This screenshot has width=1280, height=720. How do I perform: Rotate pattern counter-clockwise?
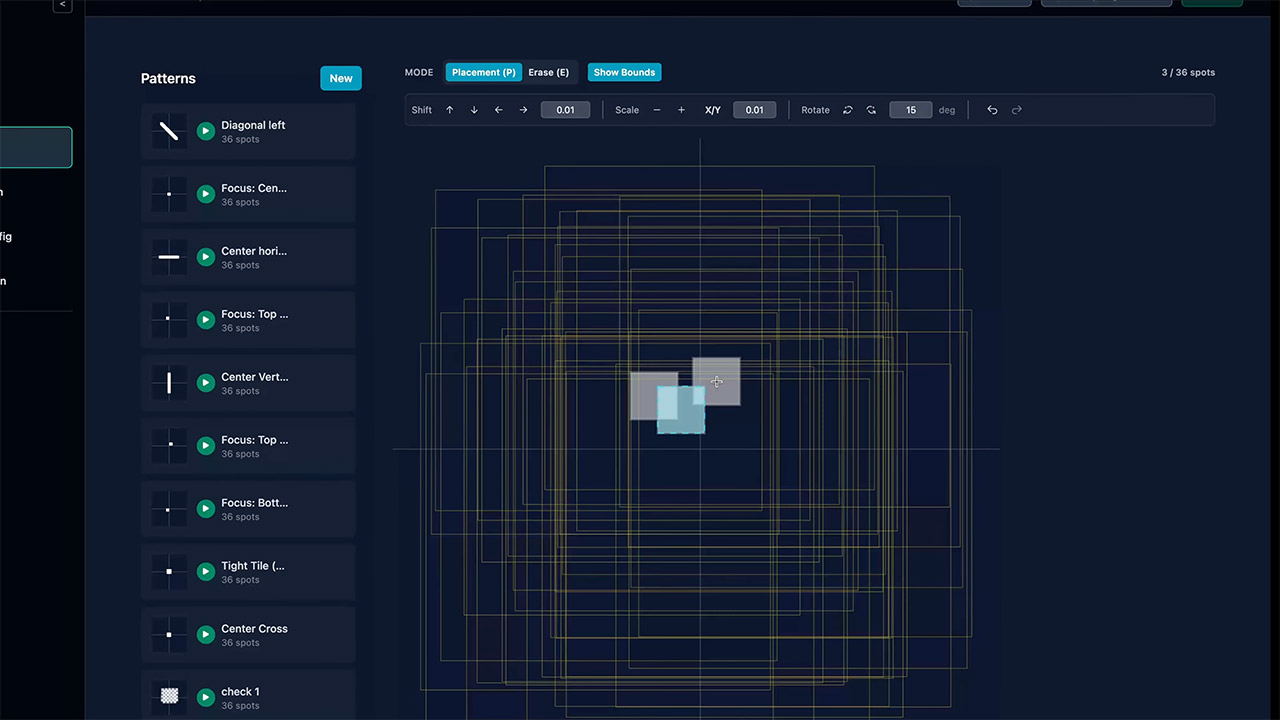click(847, 110)
